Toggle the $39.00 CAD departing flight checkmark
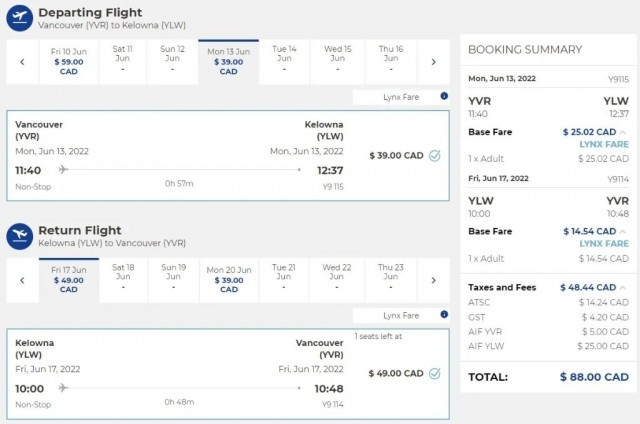Image resolution: width=640 pixels, height=424 pixels. (435, 155)
